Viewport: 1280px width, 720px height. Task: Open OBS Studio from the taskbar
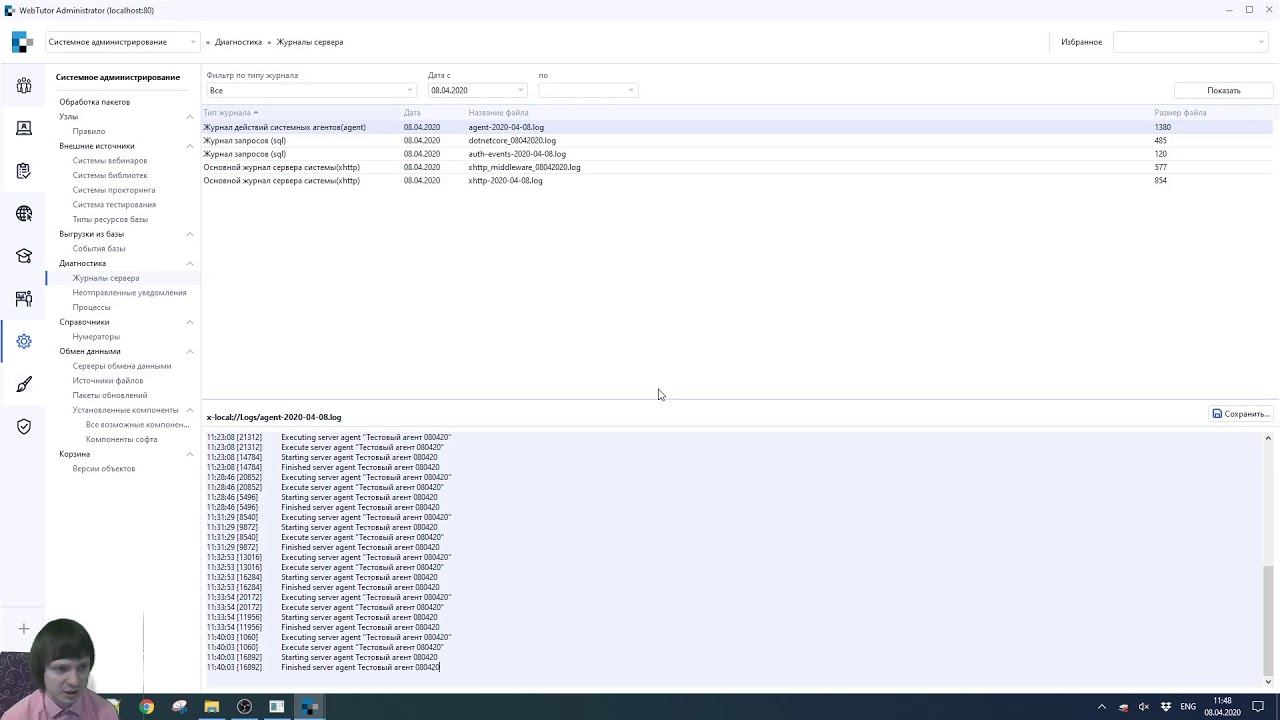point(244,707)
